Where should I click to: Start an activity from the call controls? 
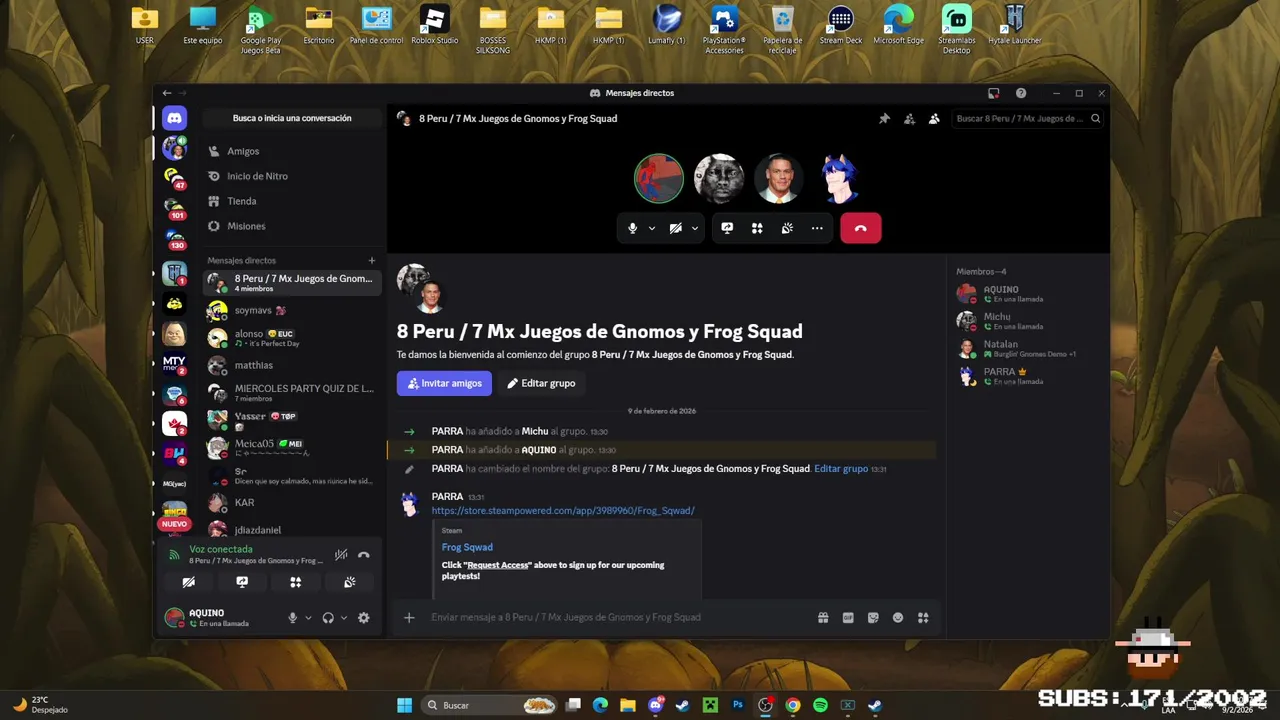(x=757, y=228)
